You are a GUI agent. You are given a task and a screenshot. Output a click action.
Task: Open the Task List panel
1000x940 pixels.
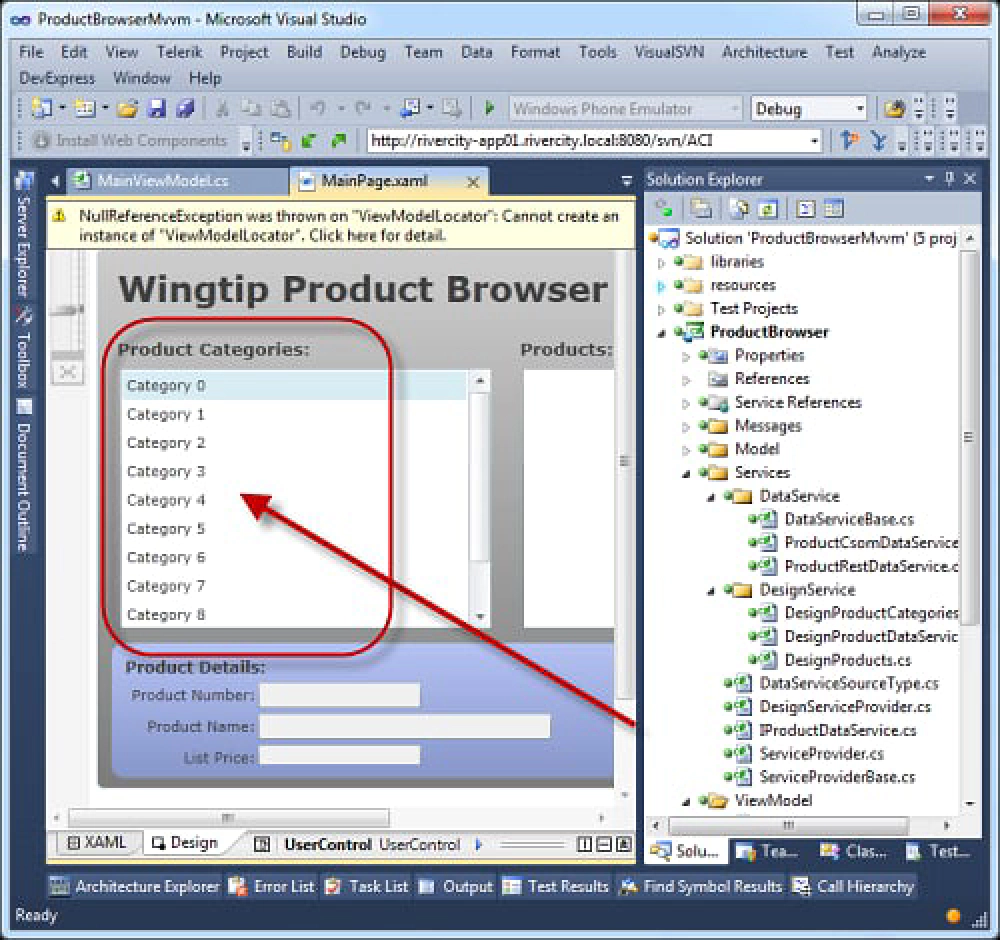pyautogui.click(x=367, y=886)
